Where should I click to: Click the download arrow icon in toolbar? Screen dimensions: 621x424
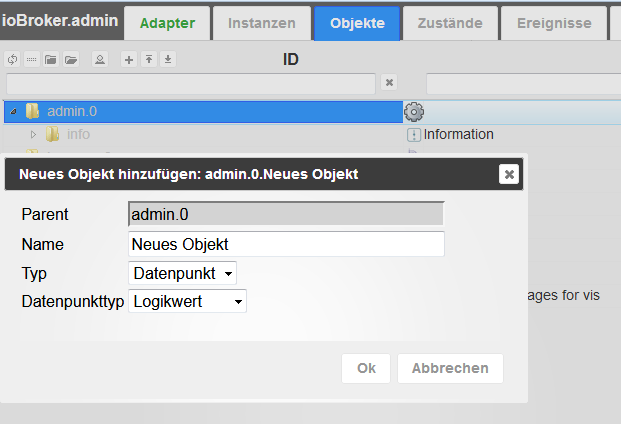click(x=168, y=60)
